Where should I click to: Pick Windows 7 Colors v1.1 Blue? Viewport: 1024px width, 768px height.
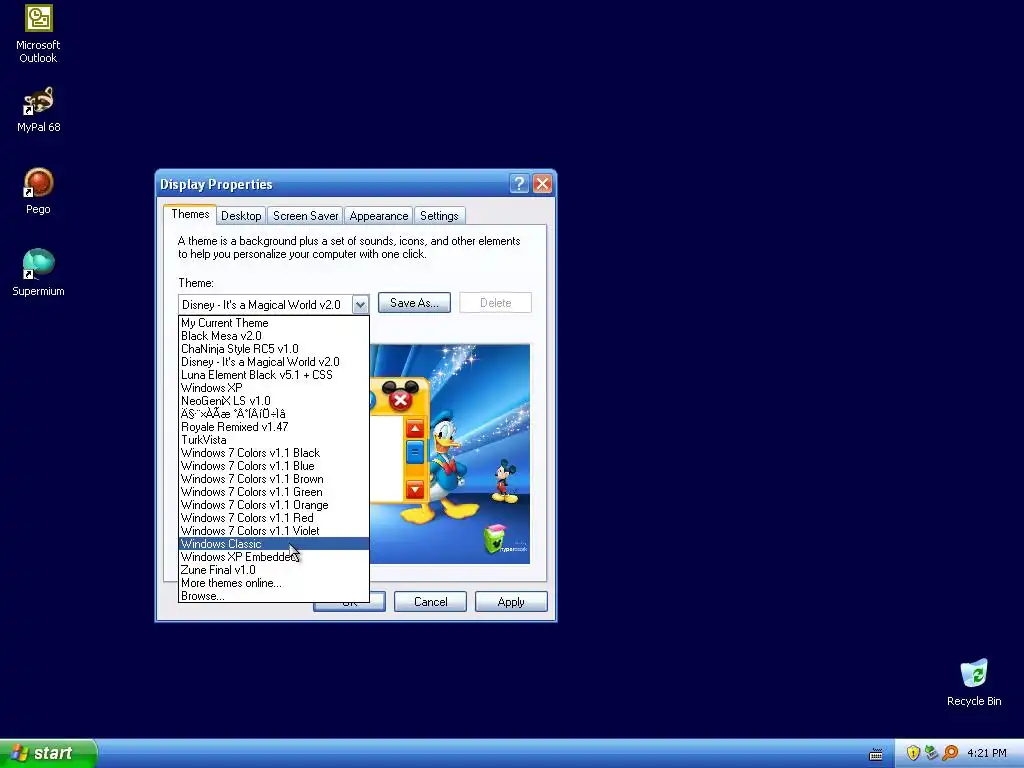[x=274, y=466]
